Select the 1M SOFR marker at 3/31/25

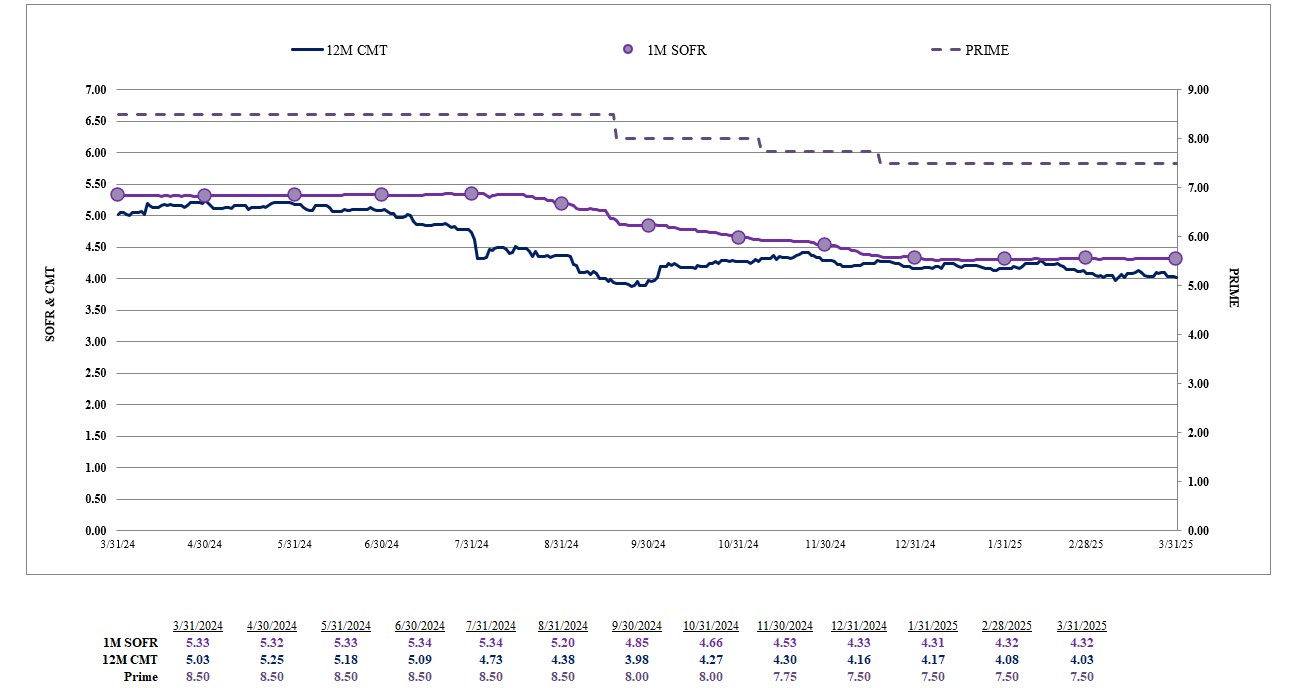tap(1175, 258)
